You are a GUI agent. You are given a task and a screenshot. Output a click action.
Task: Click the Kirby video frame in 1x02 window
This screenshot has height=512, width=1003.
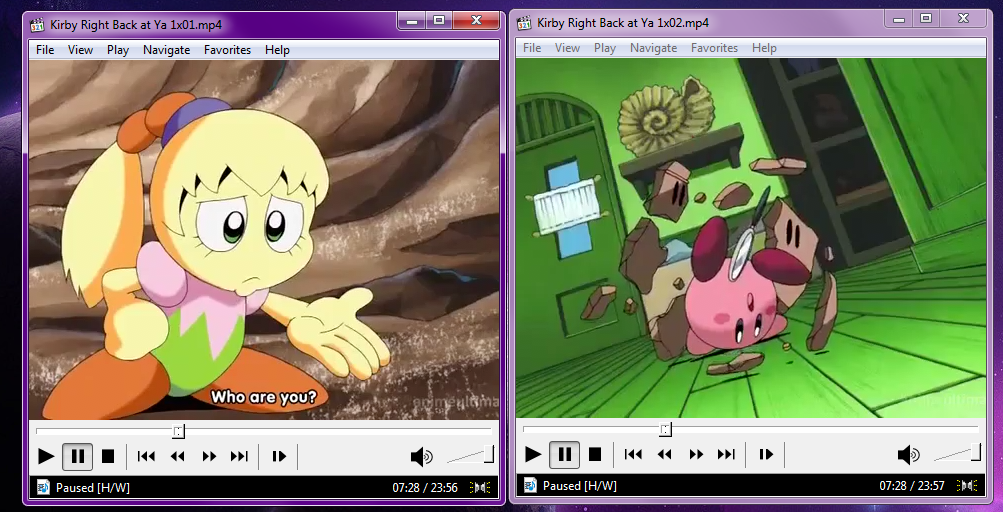[x=751, y=238]
